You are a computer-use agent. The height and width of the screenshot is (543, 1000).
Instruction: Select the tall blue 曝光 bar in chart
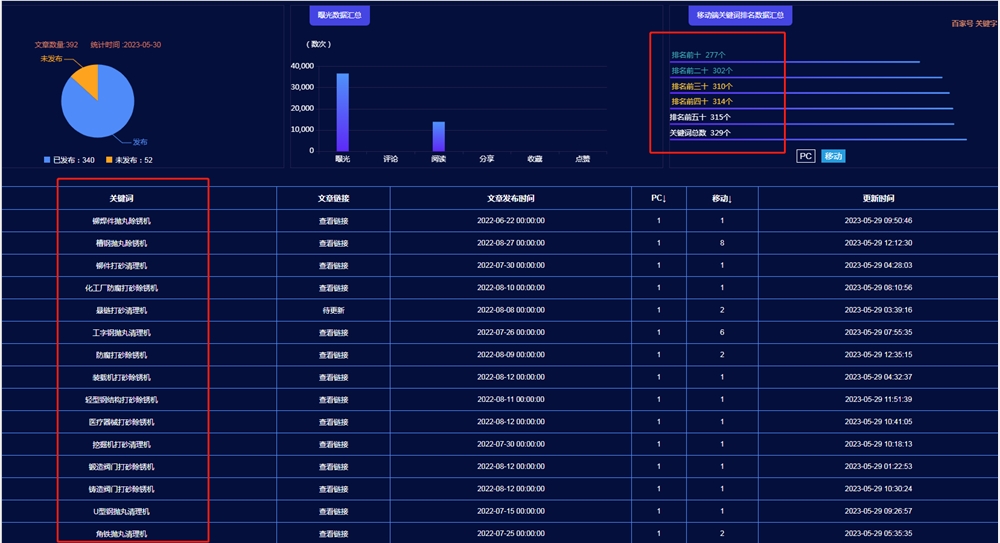click(342, 112)
